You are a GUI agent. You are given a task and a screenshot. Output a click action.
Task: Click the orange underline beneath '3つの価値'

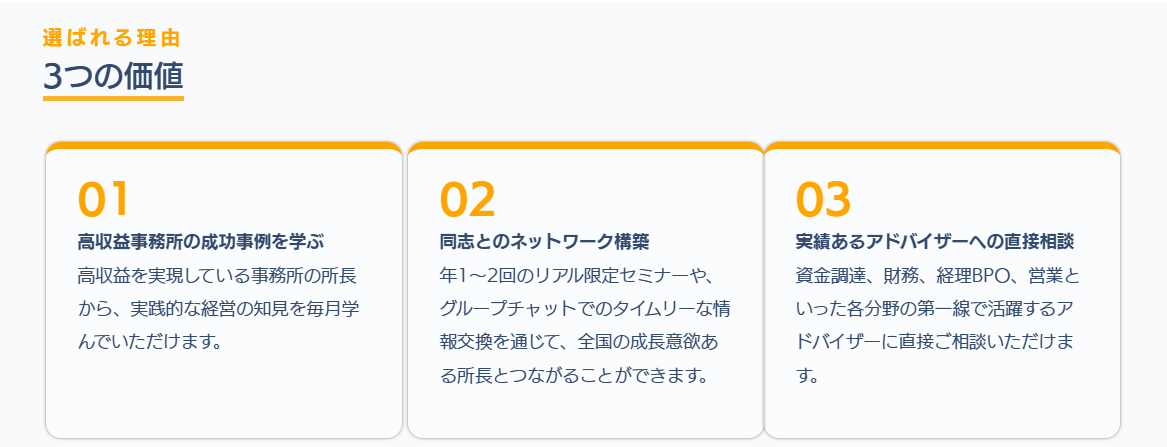(x=113, y=98)
